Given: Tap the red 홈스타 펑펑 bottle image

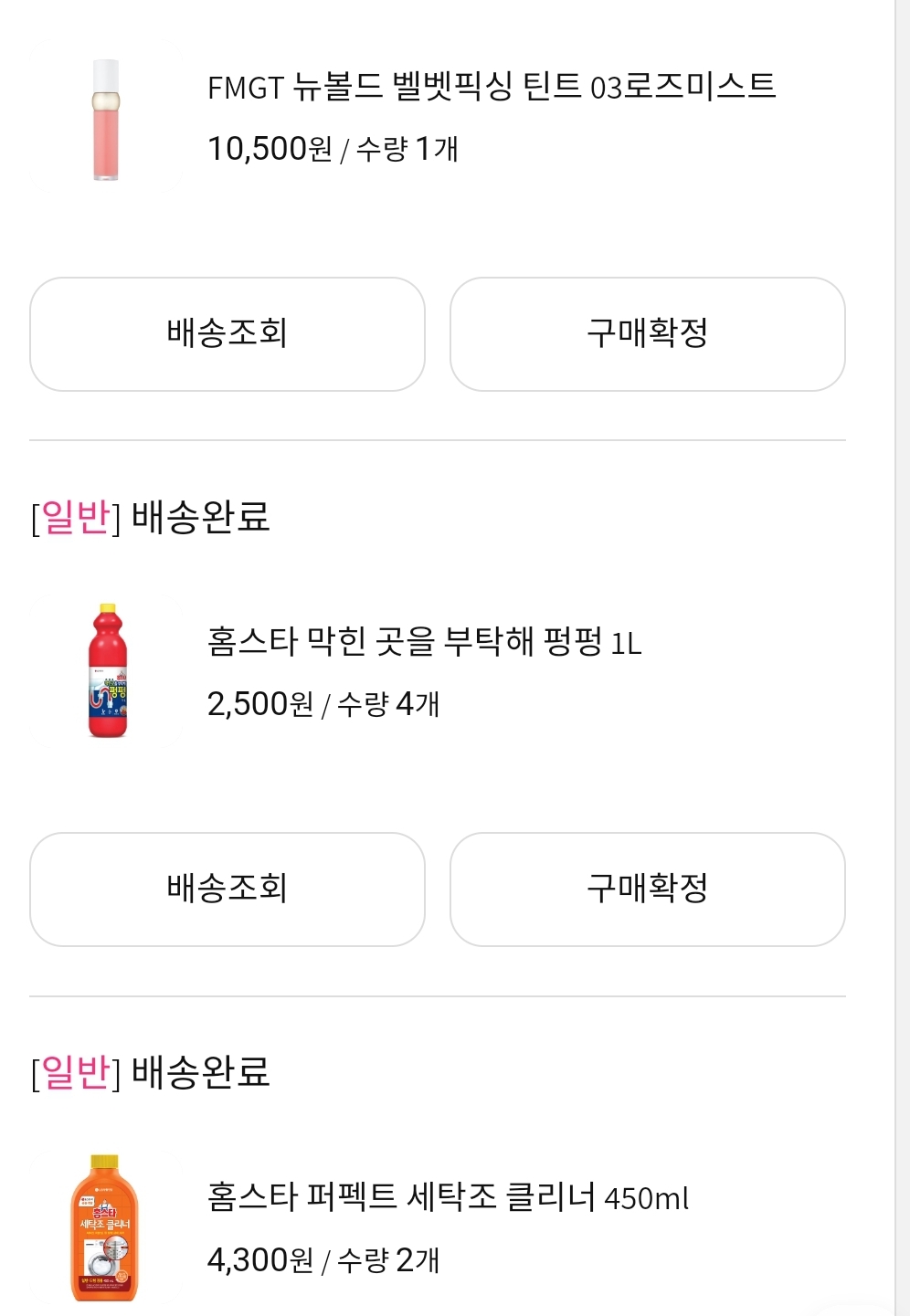Looking at the screenshot, I should pyautogui.click(x=108, y=670).
